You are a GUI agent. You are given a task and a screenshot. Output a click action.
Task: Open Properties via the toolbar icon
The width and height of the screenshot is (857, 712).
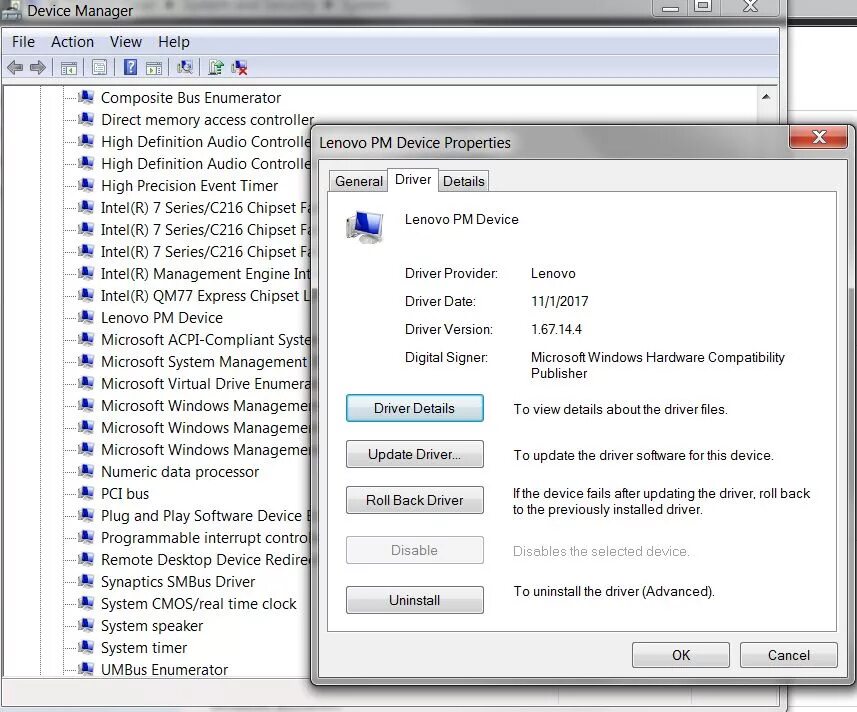99,68
